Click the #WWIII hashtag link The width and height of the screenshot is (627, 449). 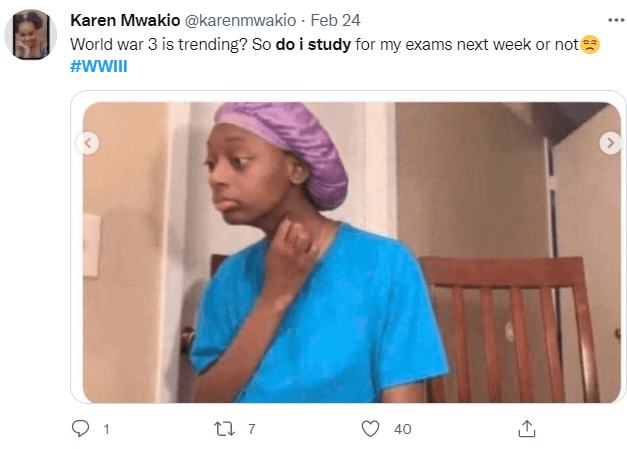[x=99, y=66]
